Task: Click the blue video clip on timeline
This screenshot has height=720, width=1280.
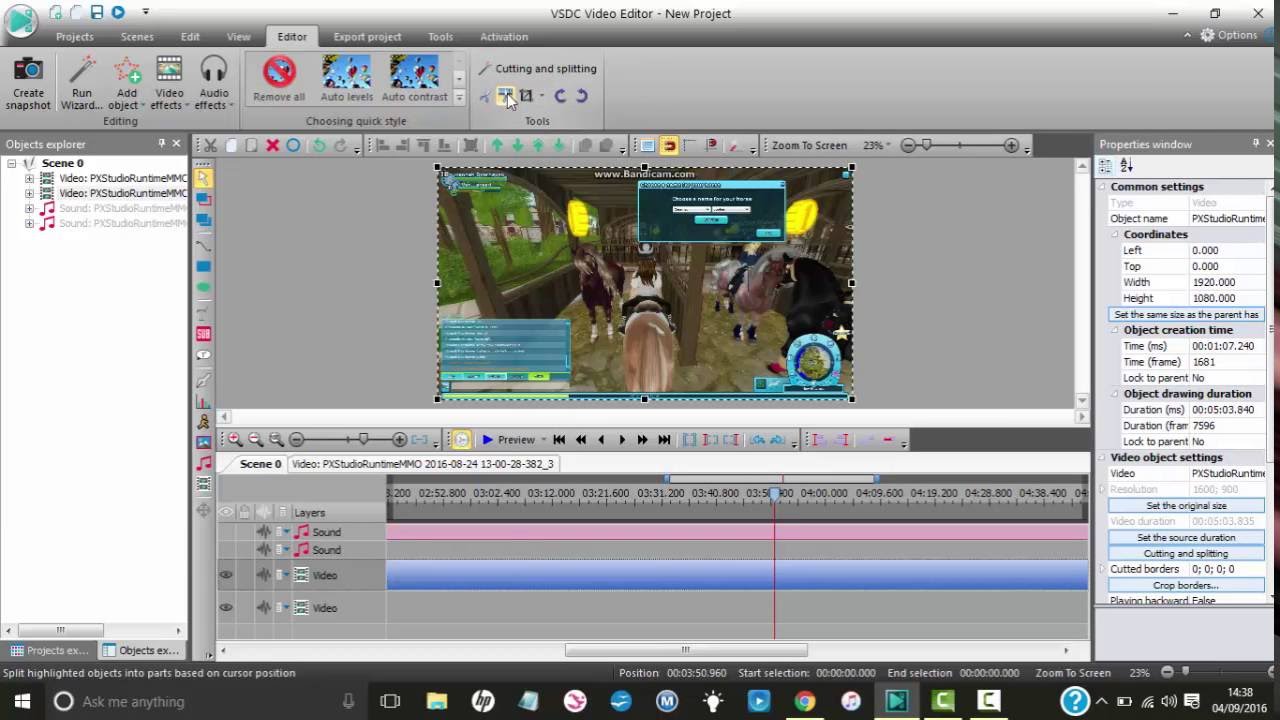Action: tap(737, 575)
